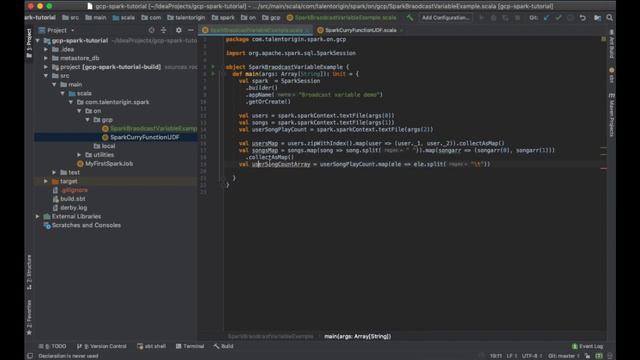Open Project panel settings gear

[178, 30]
